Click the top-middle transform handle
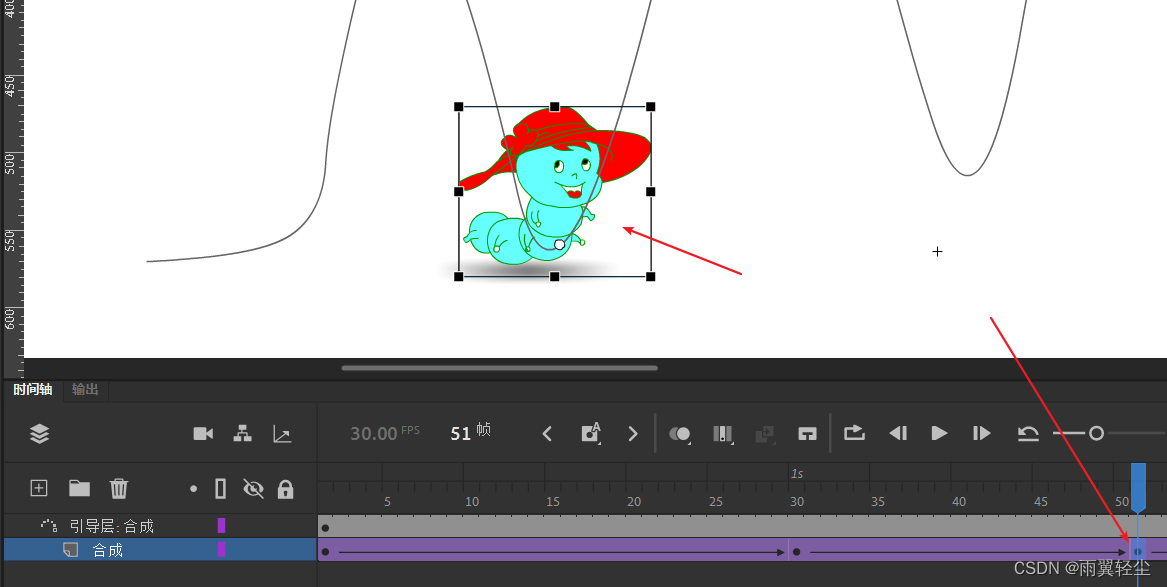 [554, 107]
